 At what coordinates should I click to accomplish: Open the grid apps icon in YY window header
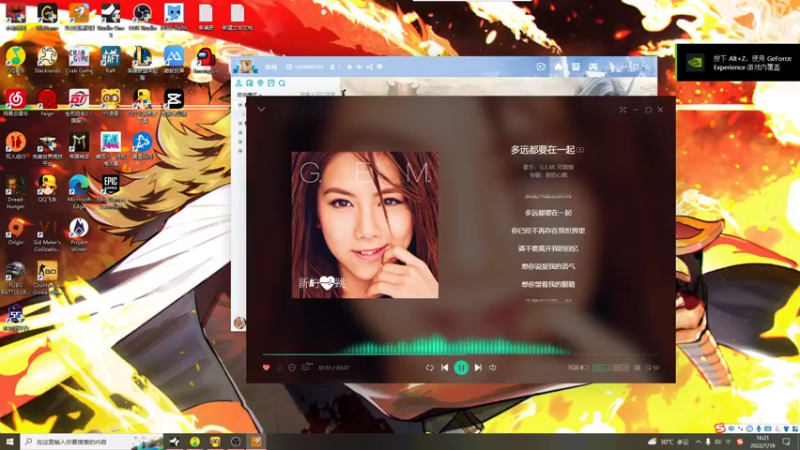point(576,66)
